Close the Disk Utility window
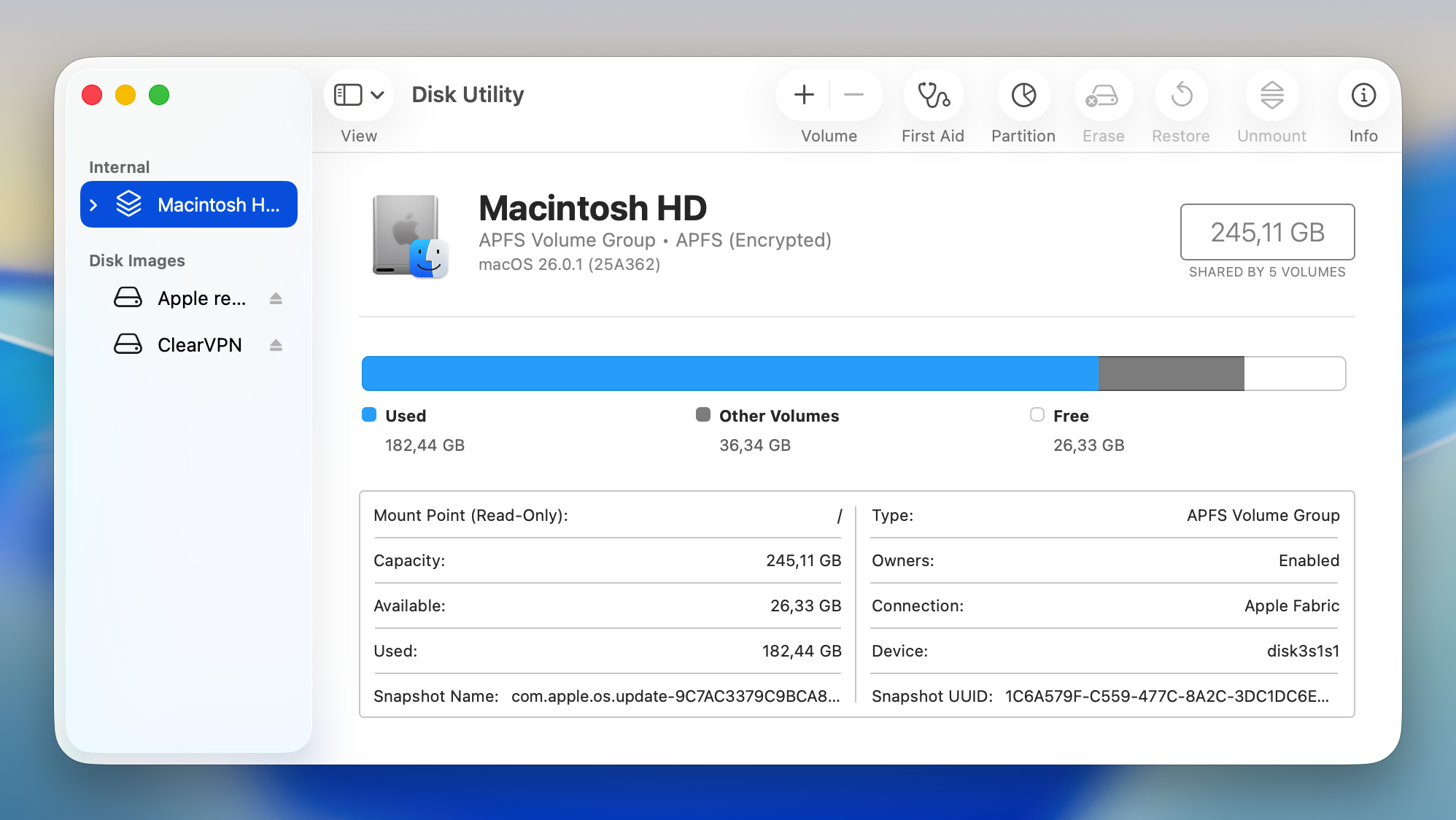The height and width of the screenshot is (820, 1456). pos(92,95)
